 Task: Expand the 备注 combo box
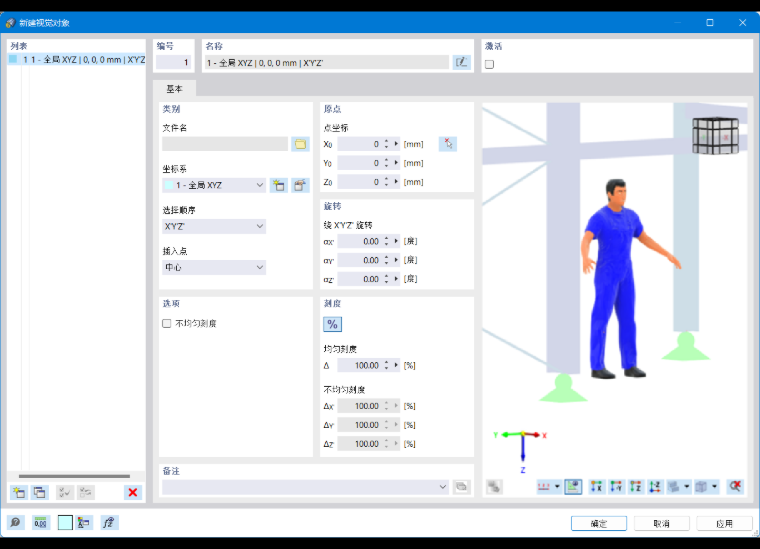[443, 486]
